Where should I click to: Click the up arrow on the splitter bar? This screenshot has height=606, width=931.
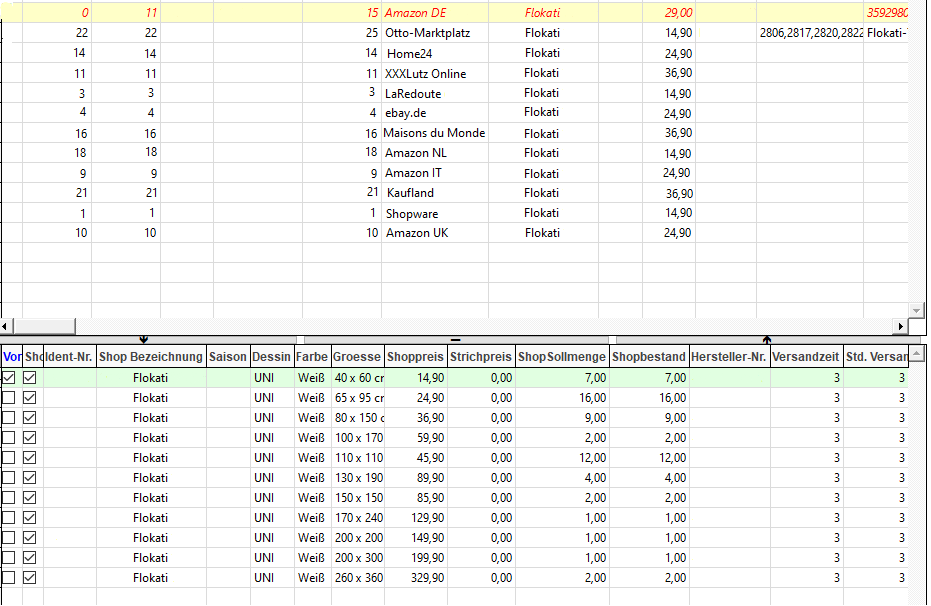click(767, 340)
